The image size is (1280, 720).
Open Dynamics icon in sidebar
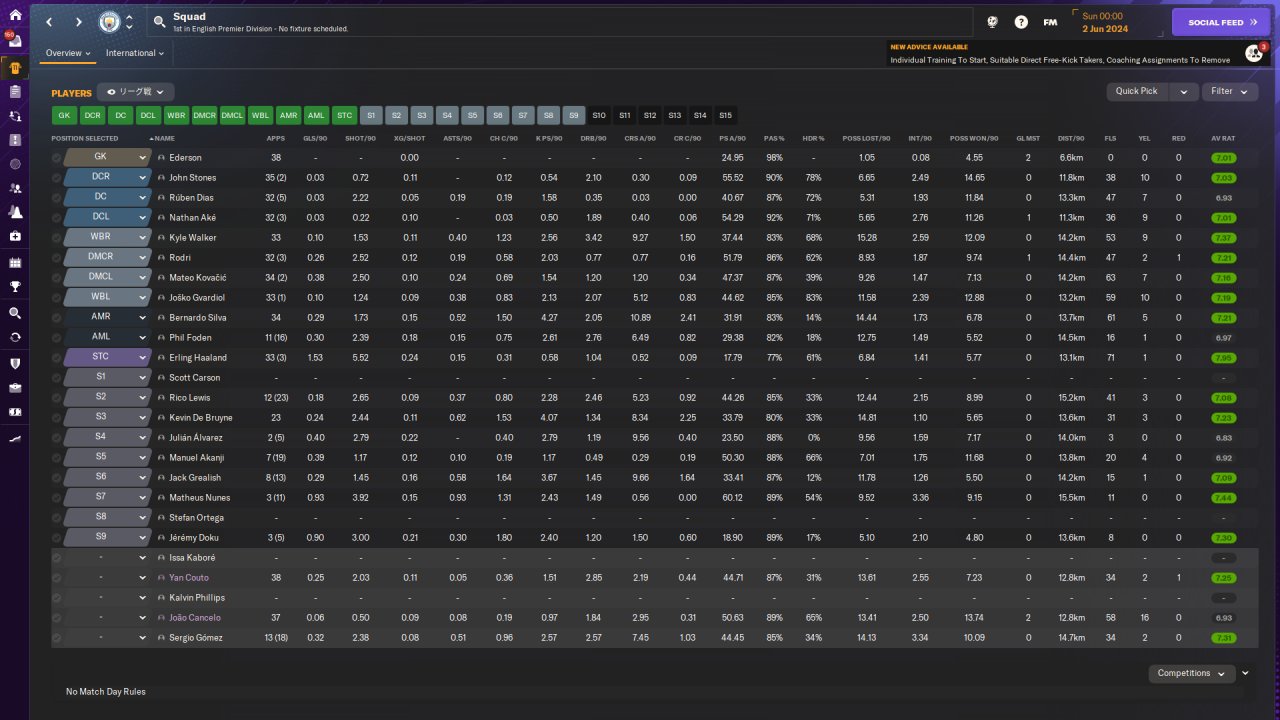15,116
